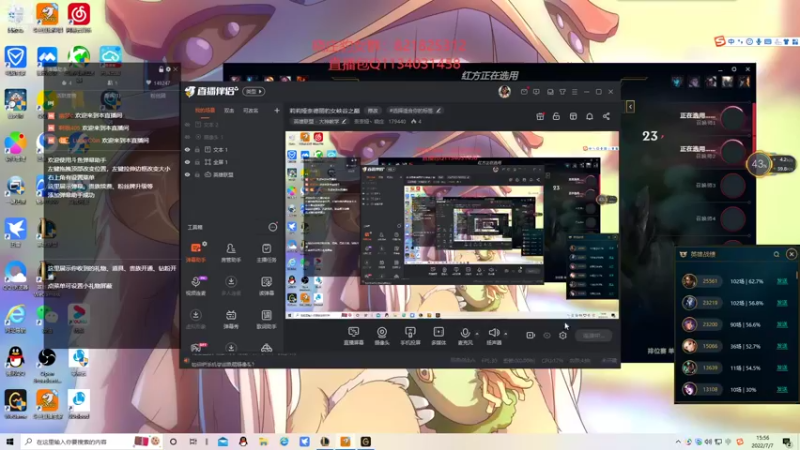Toggle lock icon in the danmaku overlay header
This screenshot has height=450, width=800.
click(161, 69)
